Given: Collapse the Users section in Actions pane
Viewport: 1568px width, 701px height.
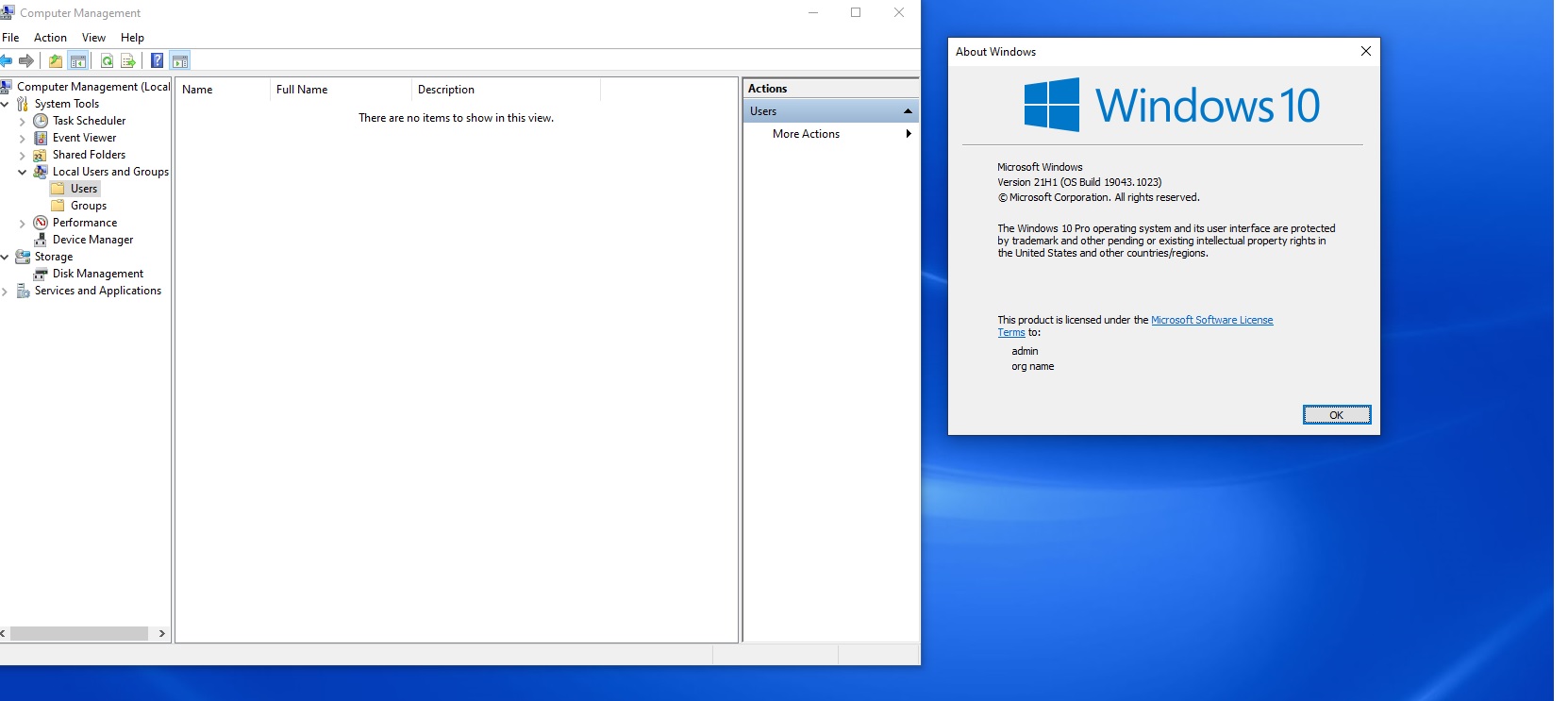Looking at the screenshot, I should point(908,111).
